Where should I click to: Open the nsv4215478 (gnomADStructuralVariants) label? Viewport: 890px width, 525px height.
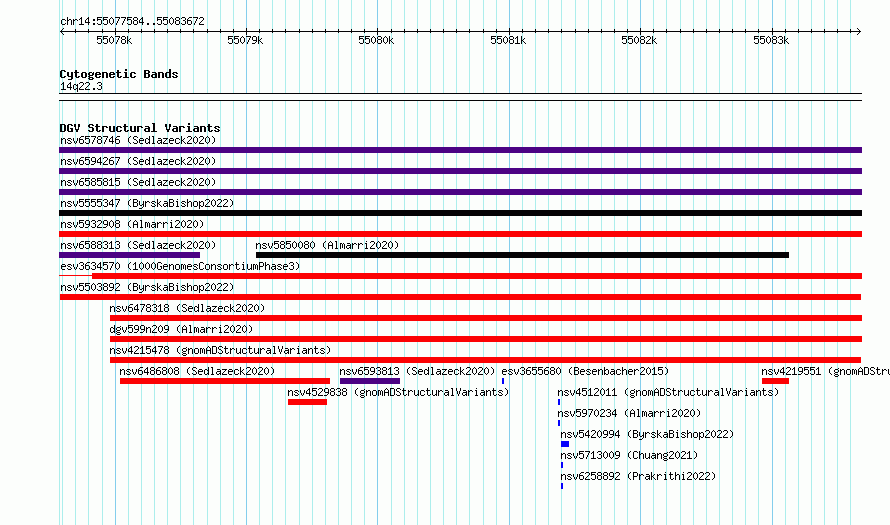[220, 350]
